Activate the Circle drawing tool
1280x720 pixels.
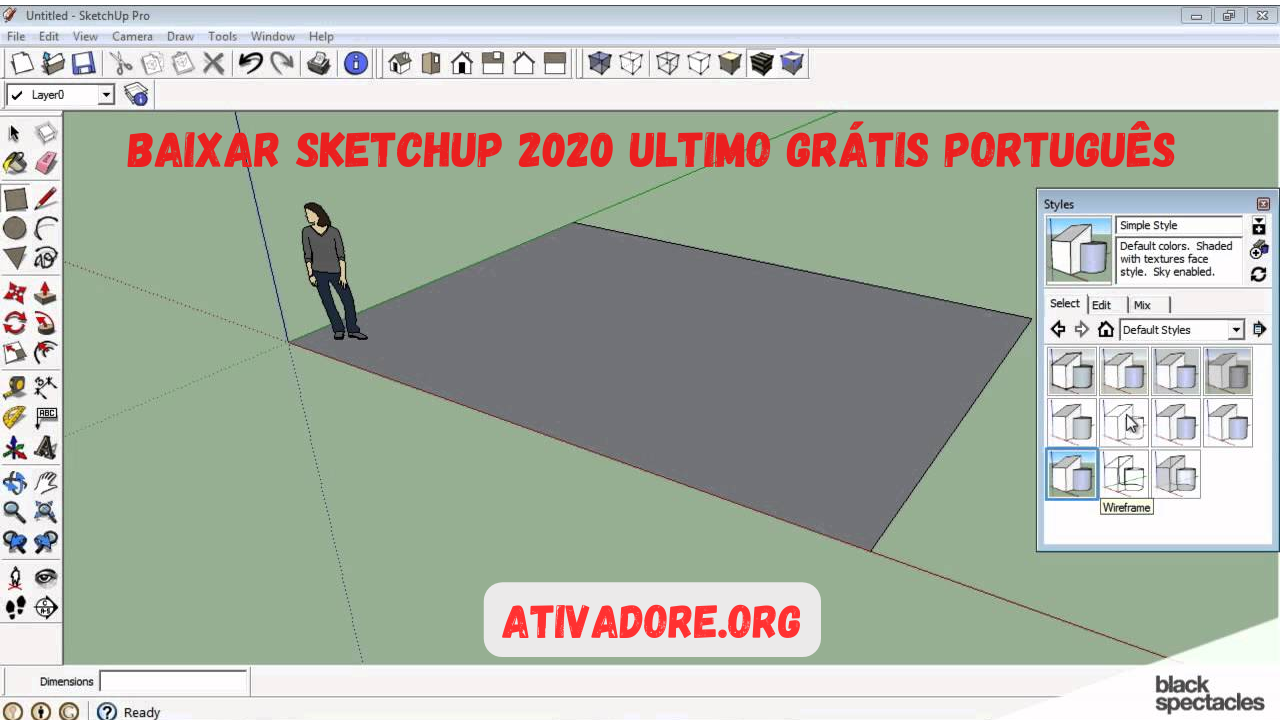pos(15,229)
